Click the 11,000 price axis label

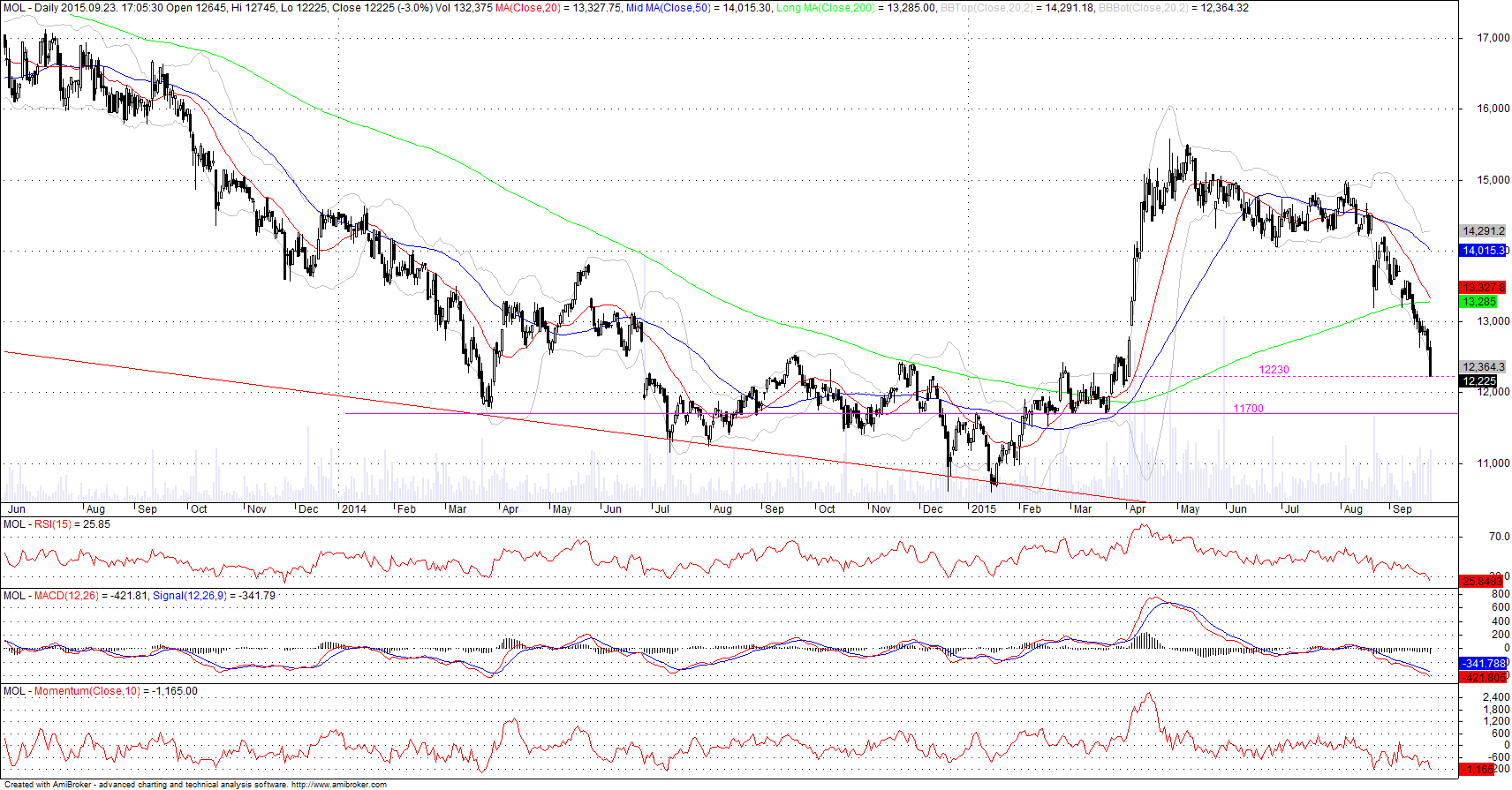click(x=1493, y=463)
